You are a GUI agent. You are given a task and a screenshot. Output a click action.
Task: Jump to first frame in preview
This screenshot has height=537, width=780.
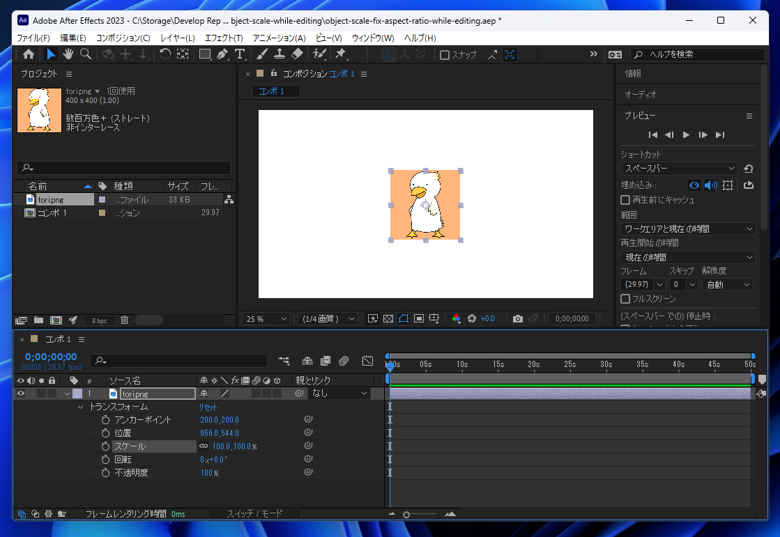click(x=653, y=135)
